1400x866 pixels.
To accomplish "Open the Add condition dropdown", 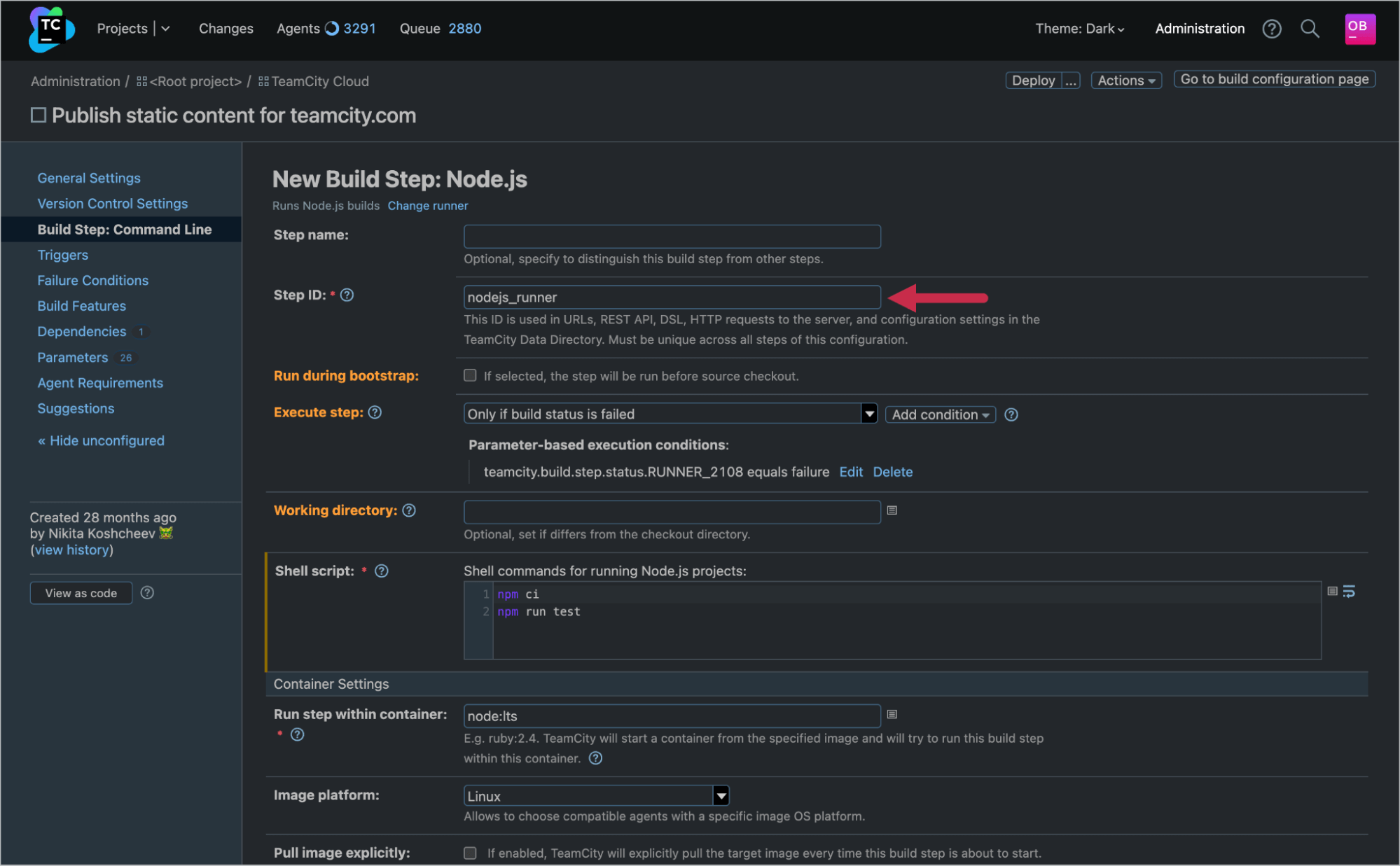I will tap(940, 414).
